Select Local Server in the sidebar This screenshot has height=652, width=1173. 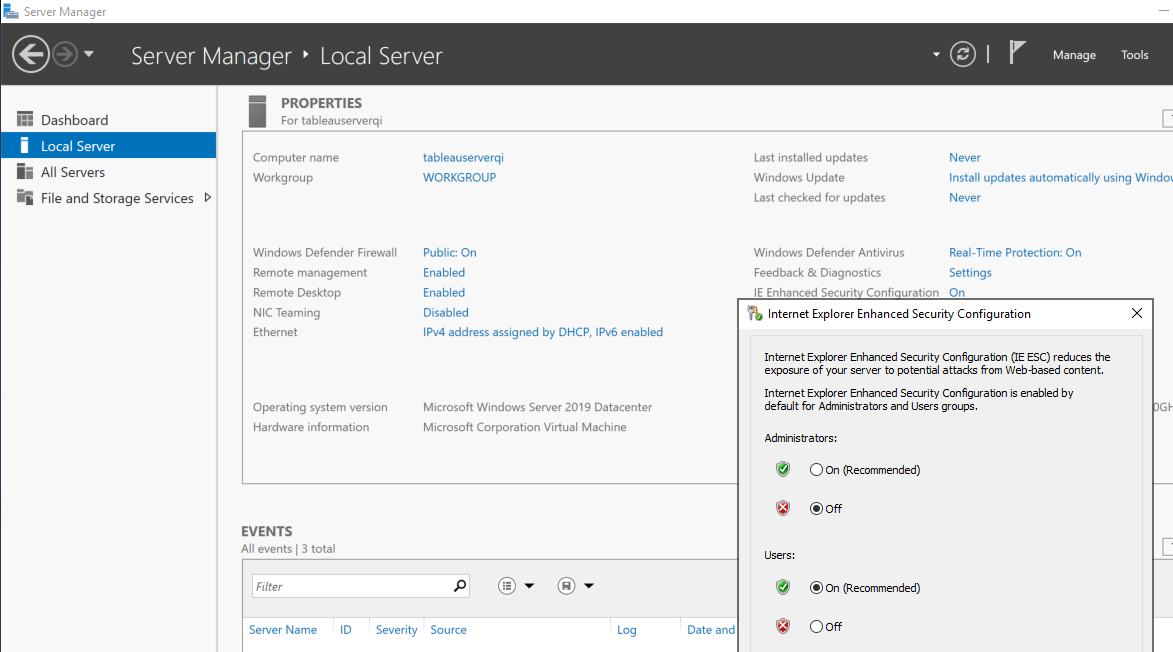click(108, 146)
